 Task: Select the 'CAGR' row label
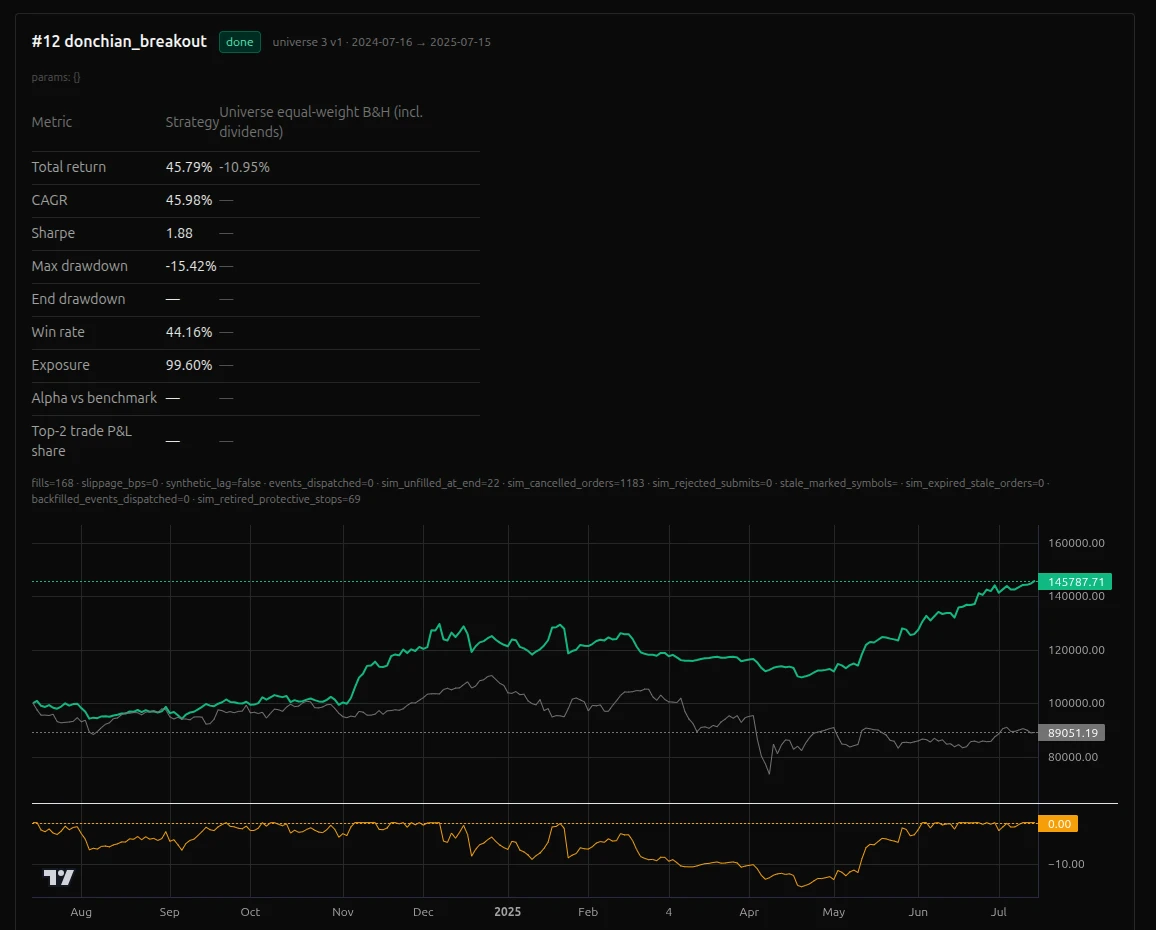49,201
